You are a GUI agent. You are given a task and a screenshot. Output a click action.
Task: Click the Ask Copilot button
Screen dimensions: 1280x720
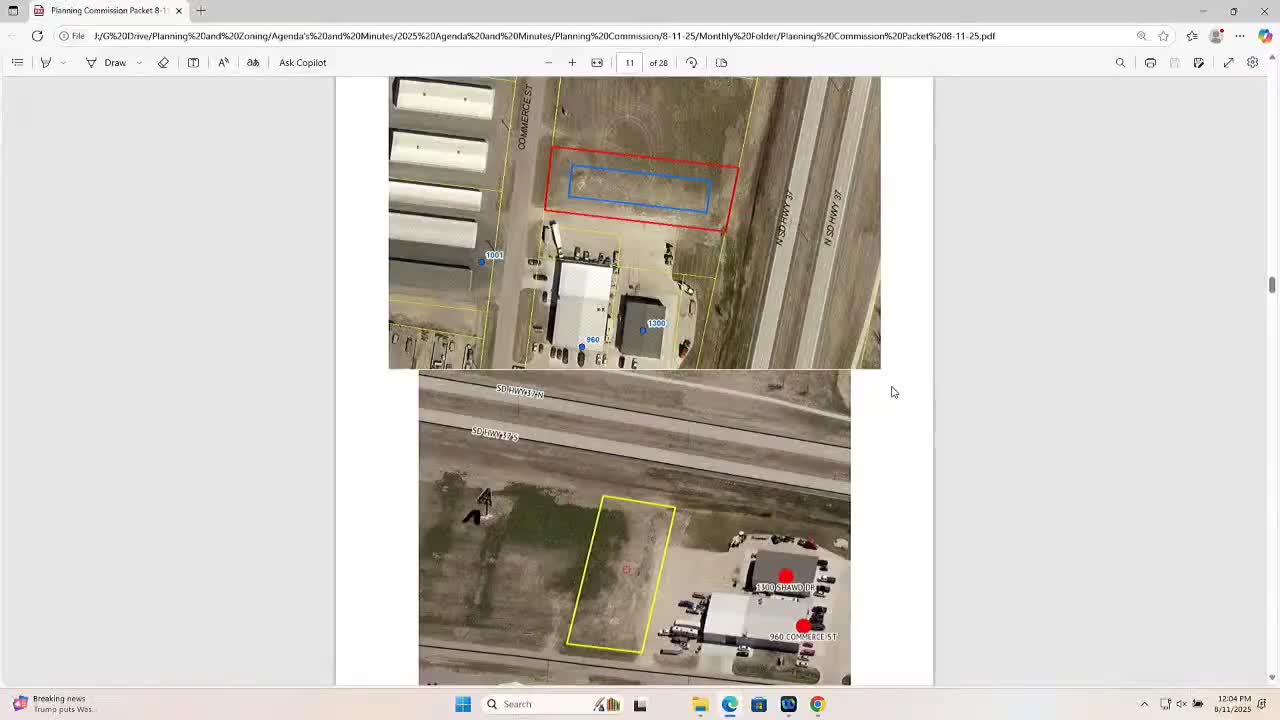coord(302,62)
